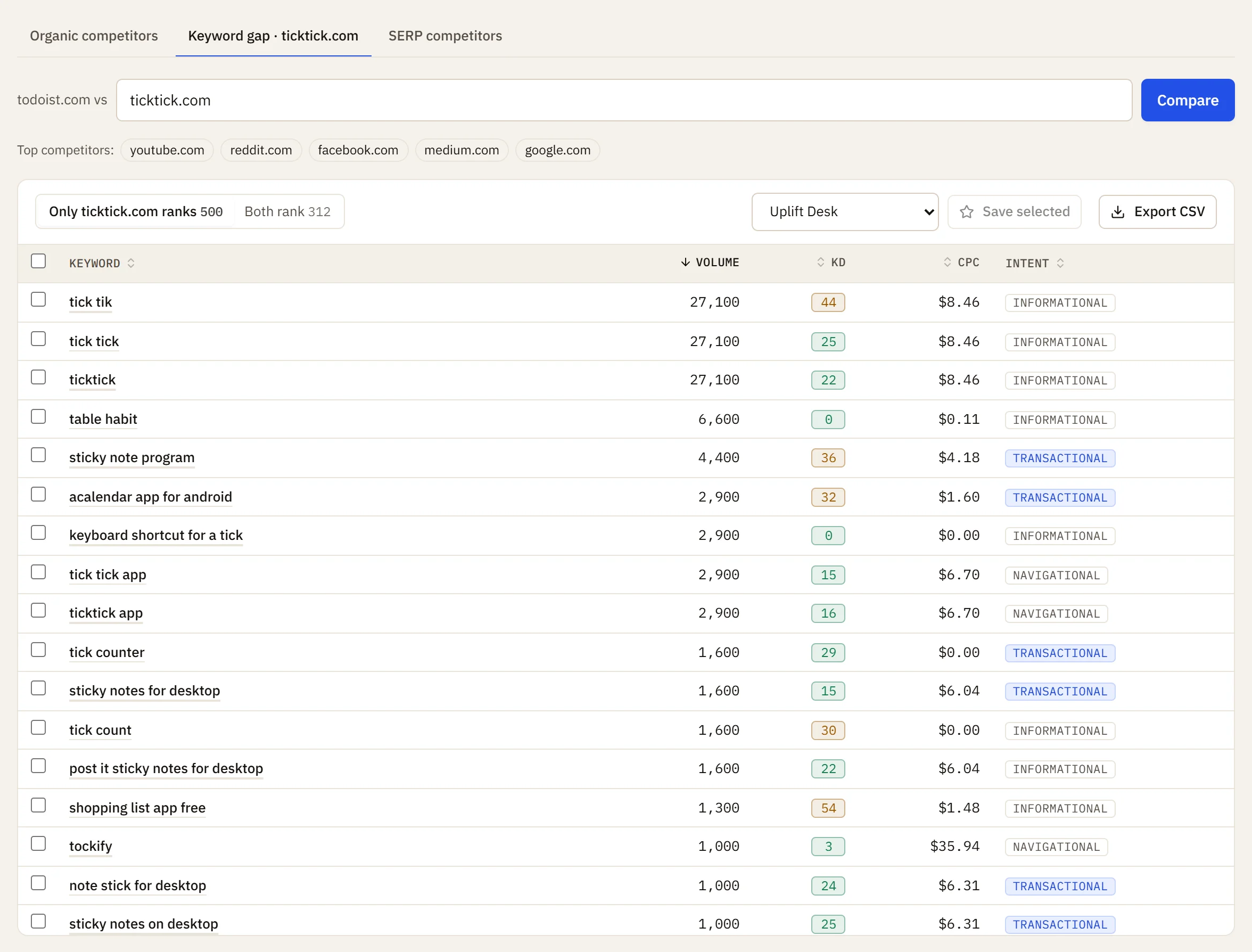Open 'sticky notes for desktop' keyword

[144, 691]
